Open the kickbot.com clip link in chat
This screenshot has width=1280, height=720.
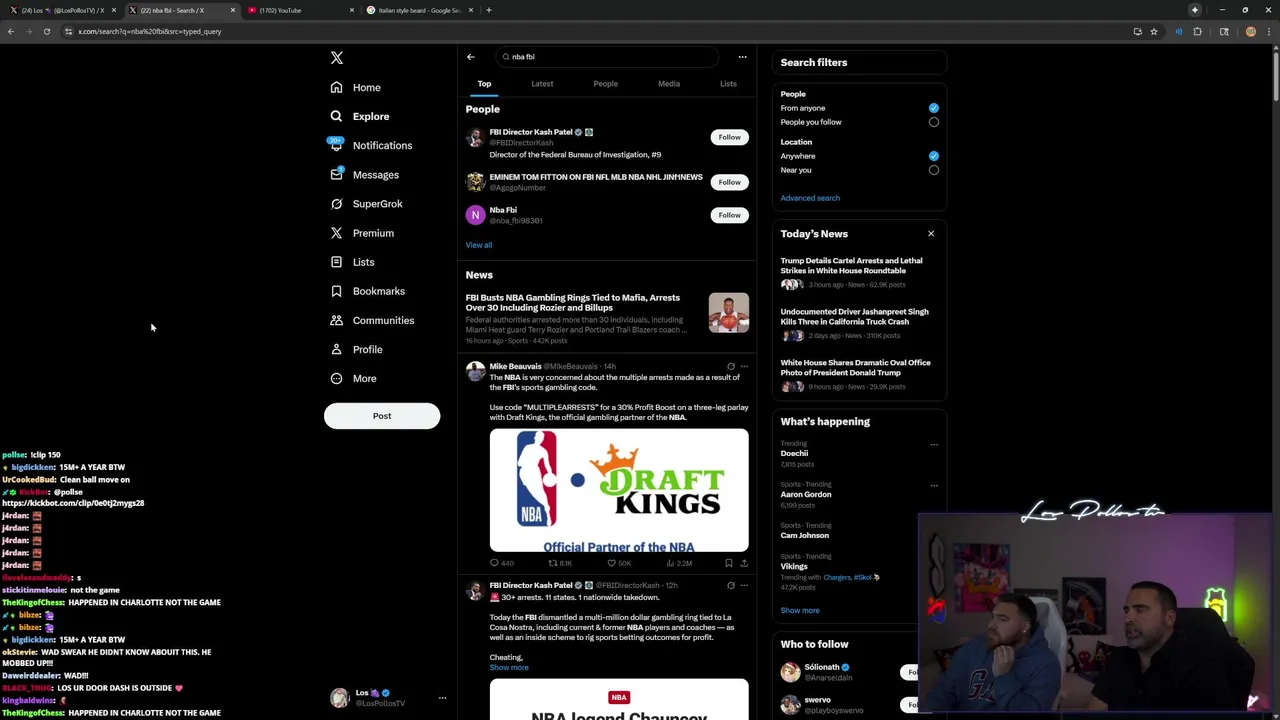(x=73, y=503)
